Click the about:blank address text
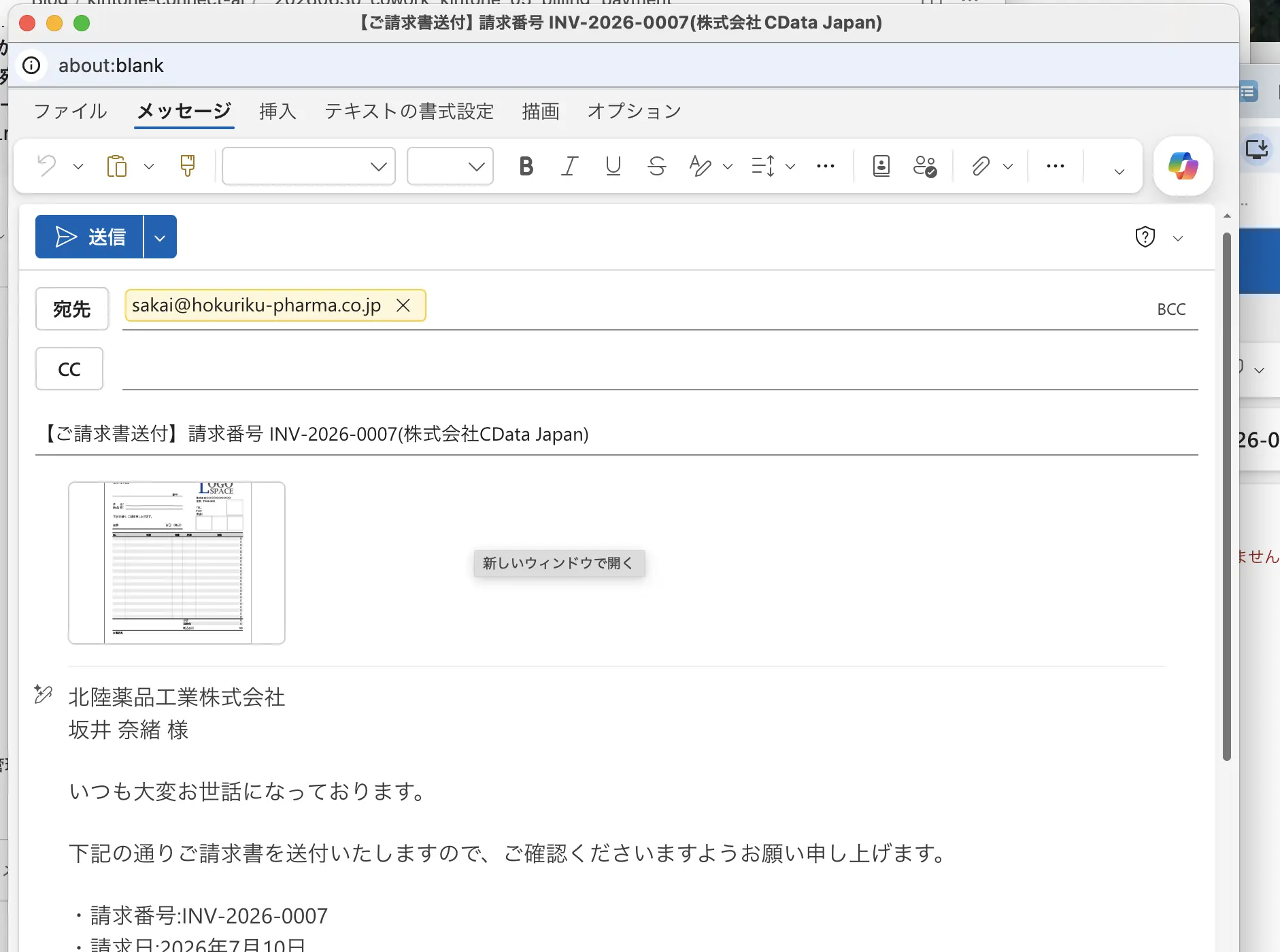Image resolution: width=1280 pixels, height=952 pixels. 111,65
